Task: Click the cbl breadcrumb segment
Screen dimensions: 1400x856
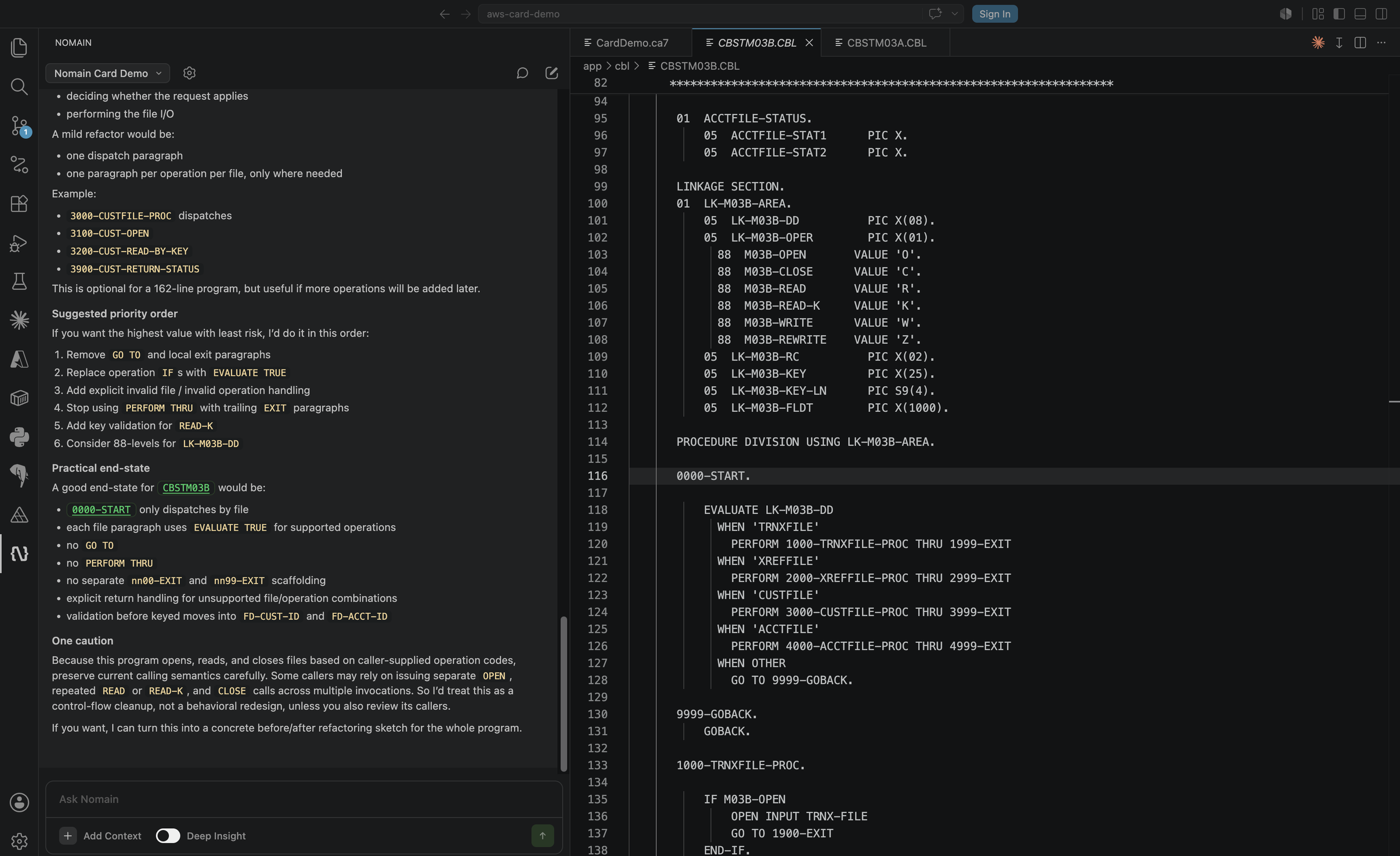Action: (622, 66)
